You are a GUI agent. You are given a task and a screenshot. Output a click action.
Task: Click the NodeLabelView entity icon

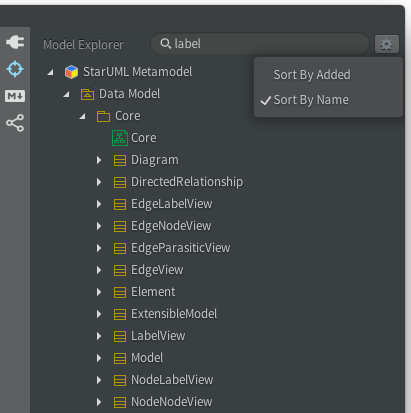click(120, 380)
